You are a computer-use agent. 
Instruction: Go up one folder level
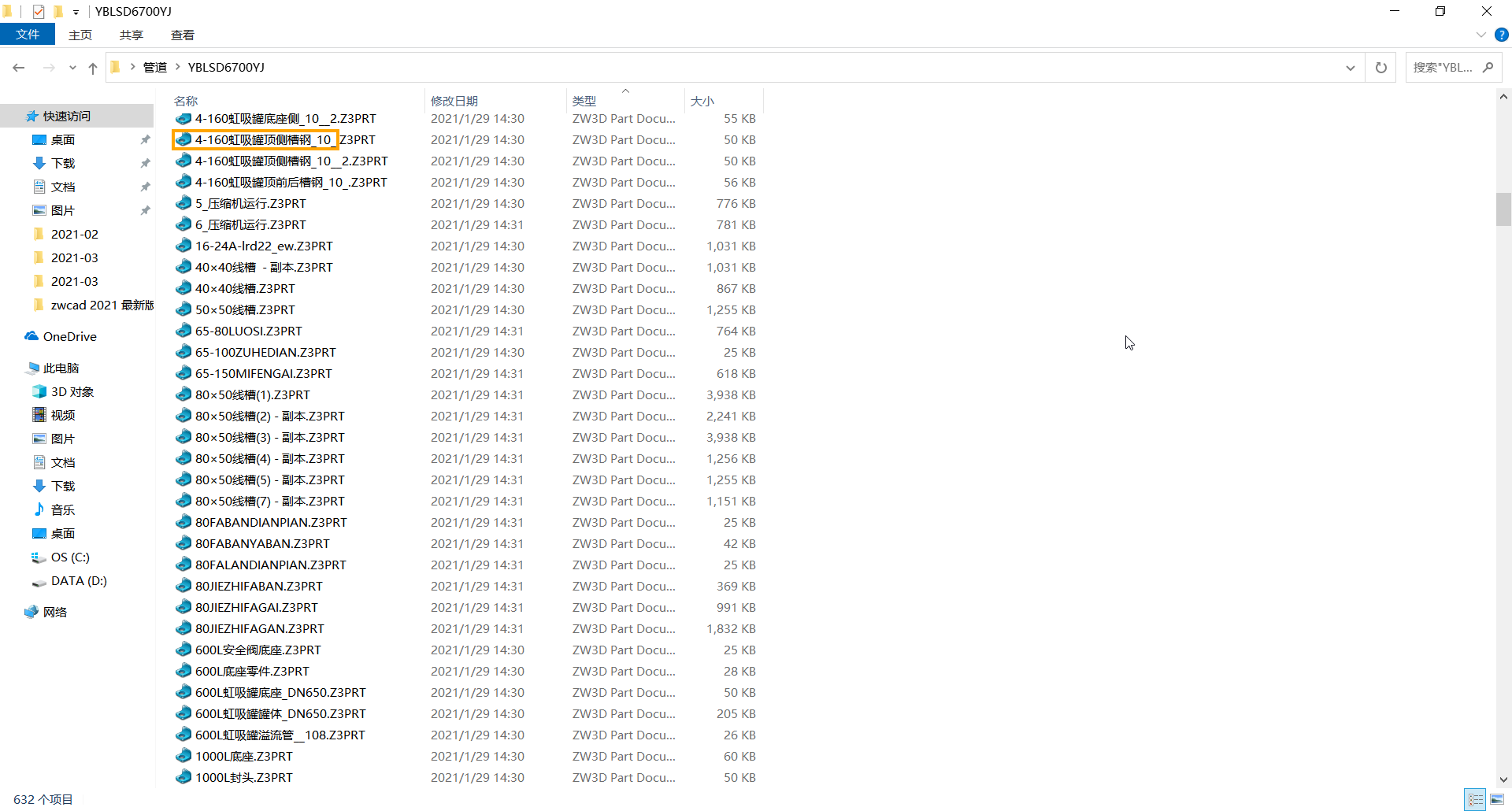click(93, 68)
